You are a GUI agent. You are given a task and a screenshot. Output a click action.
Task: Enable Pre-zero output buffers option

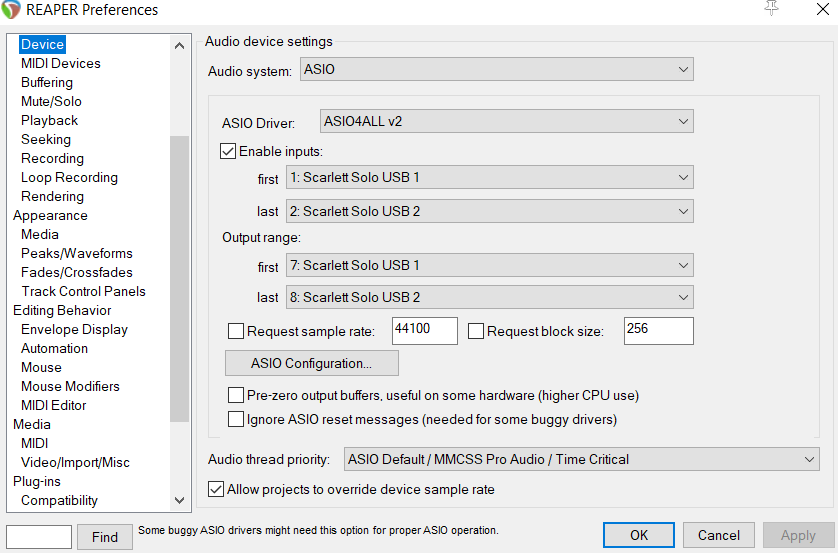[x=236, y=395]
